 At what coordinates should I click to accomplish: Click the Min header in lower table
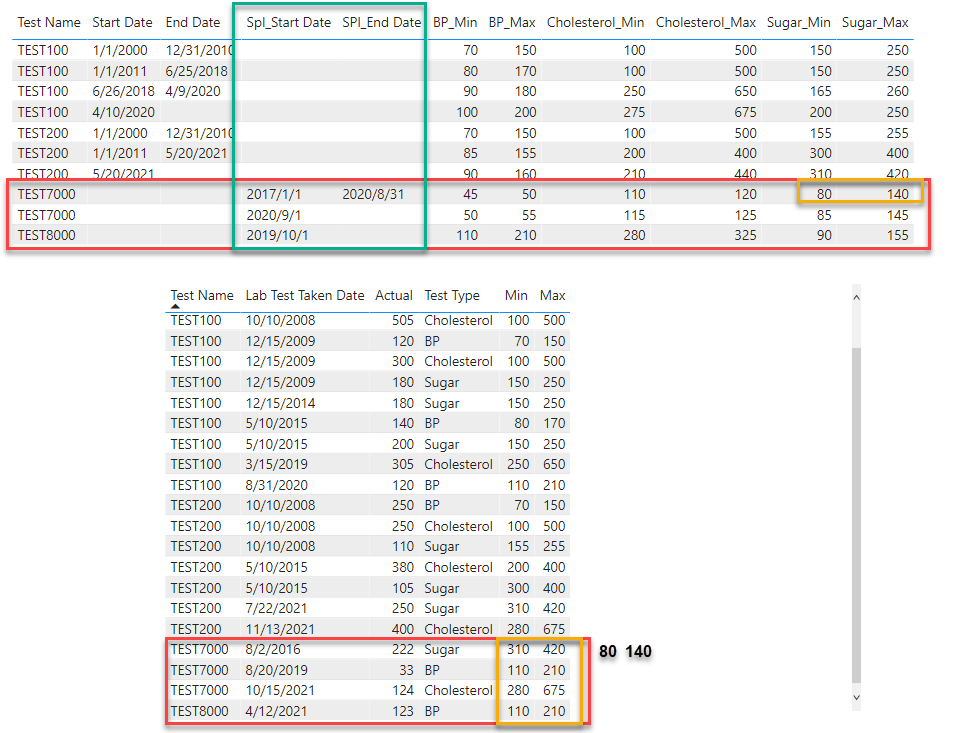point(516,295)
